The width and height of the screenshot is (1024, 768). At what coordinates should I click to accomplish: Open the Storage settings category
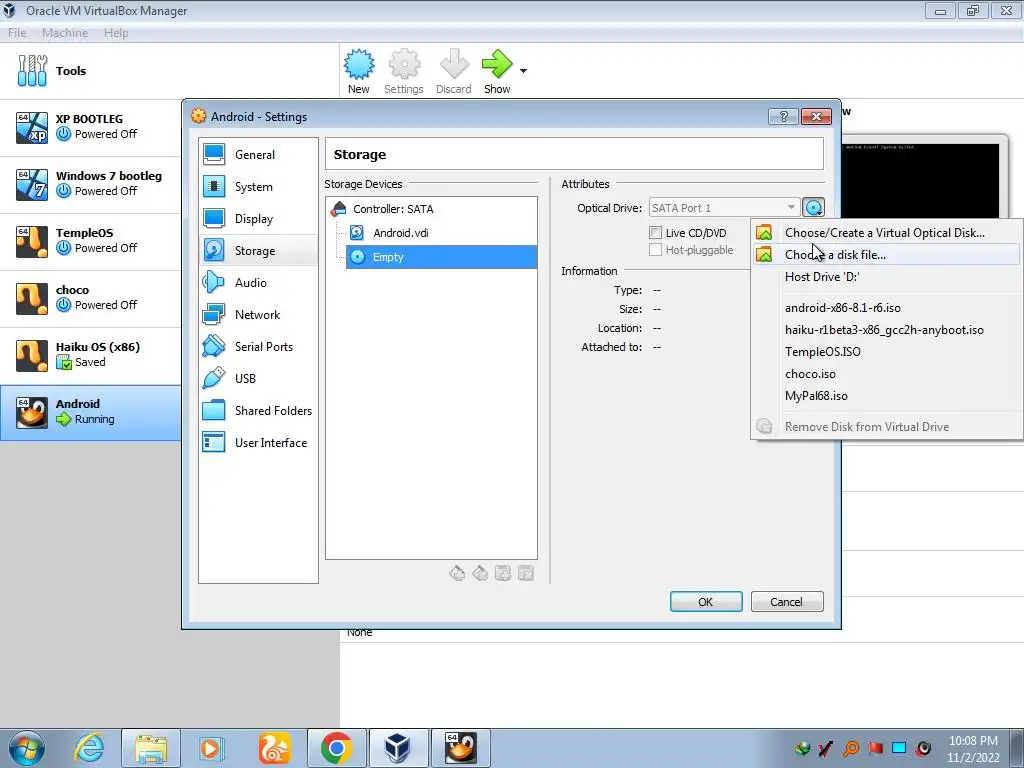click(x=259, y=251)
